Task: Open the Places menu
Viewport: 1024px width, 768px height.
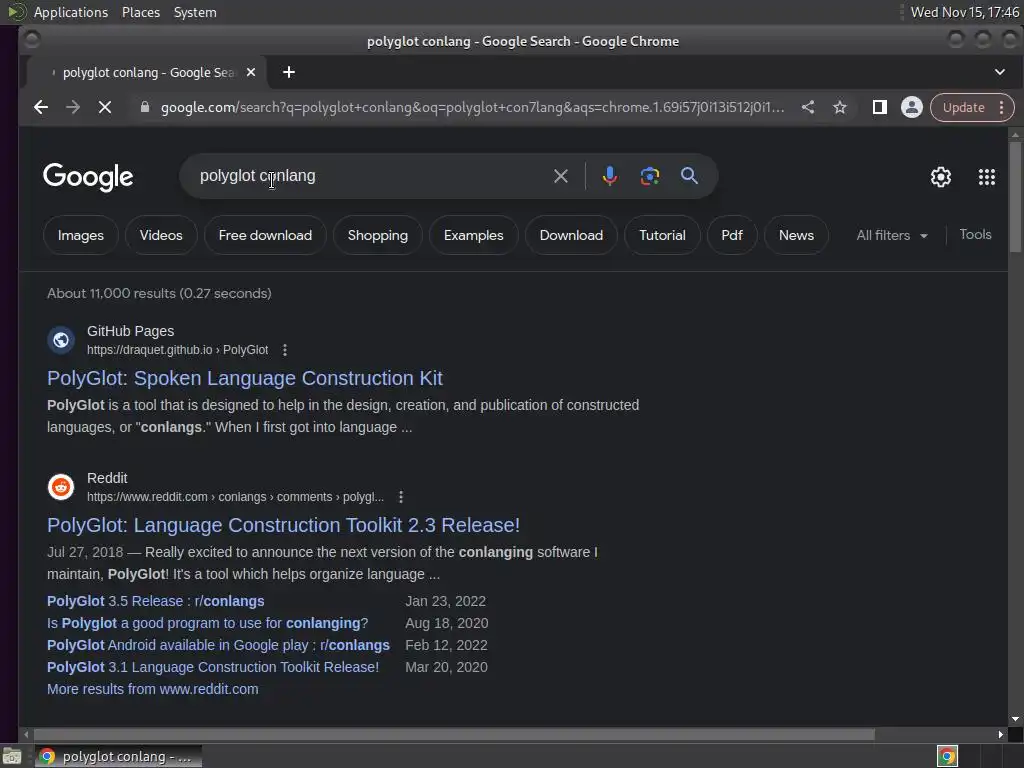Action: pos(141,12)
